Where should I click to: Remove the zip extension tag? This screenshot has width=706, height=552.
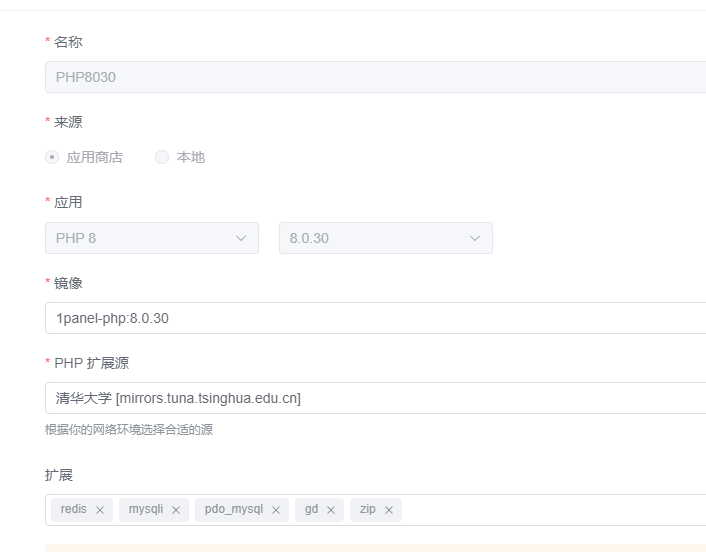389,510
